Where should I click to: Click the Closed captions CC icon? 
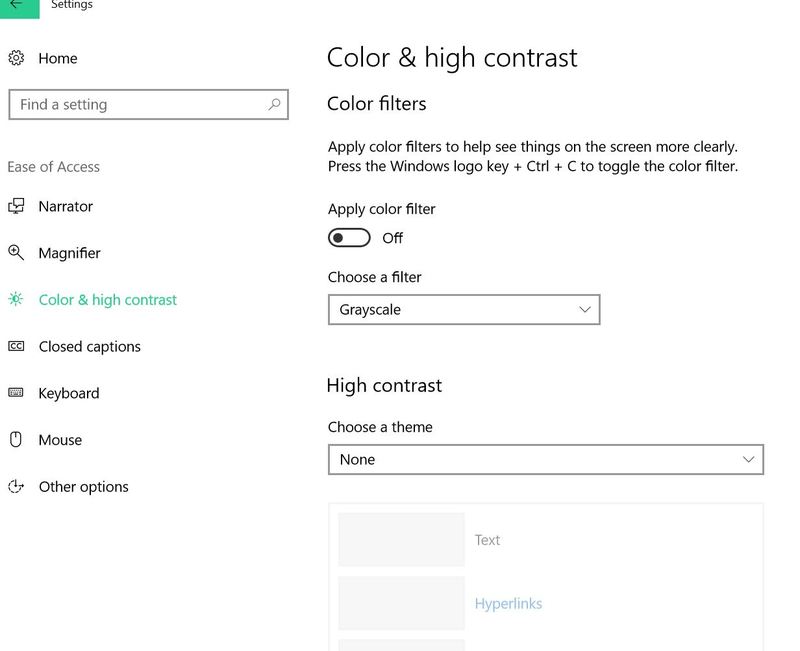tap(16, 346)
